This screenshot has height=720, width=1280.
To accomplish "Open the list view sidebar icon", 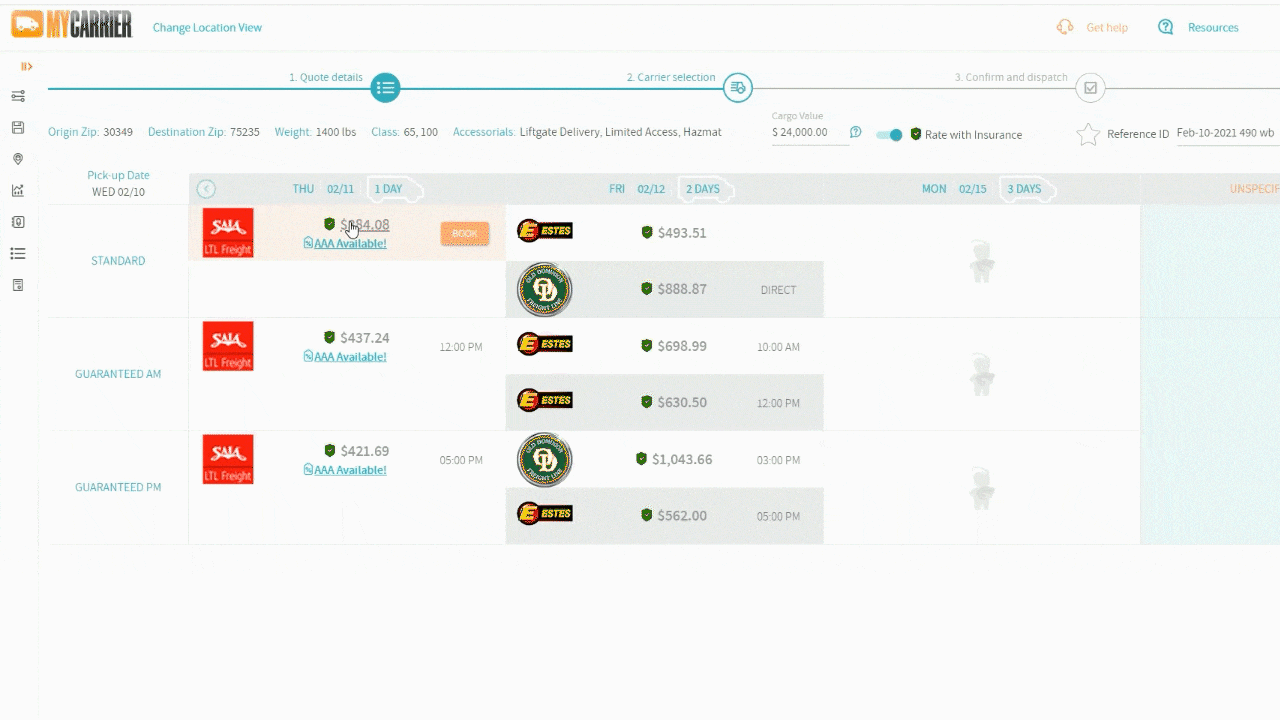I will click(x=18, y=253).
